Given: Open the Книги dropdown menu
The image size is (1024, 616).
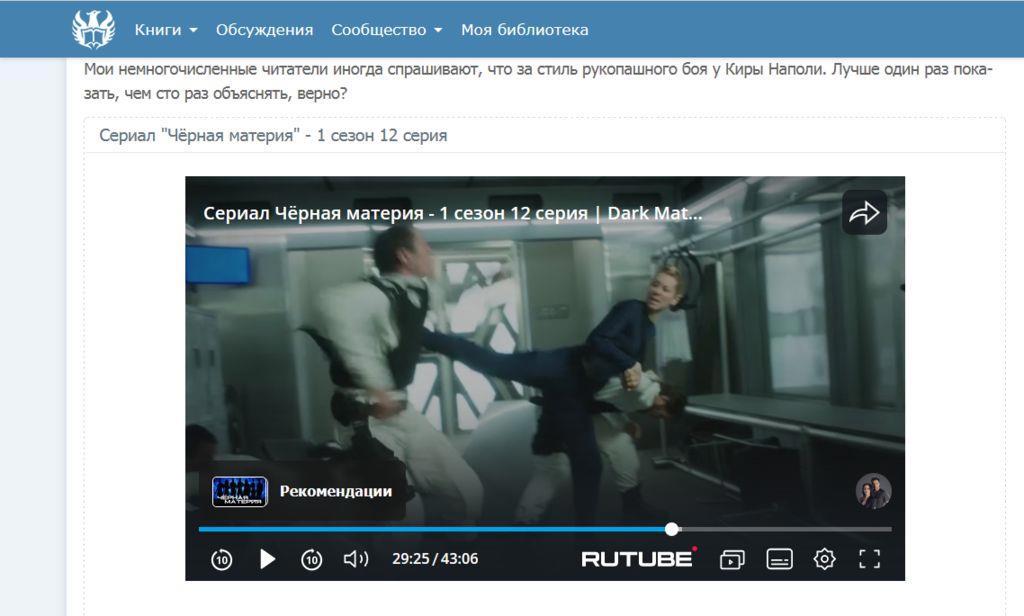Looking at the screenshot, I should coord(166,29).
